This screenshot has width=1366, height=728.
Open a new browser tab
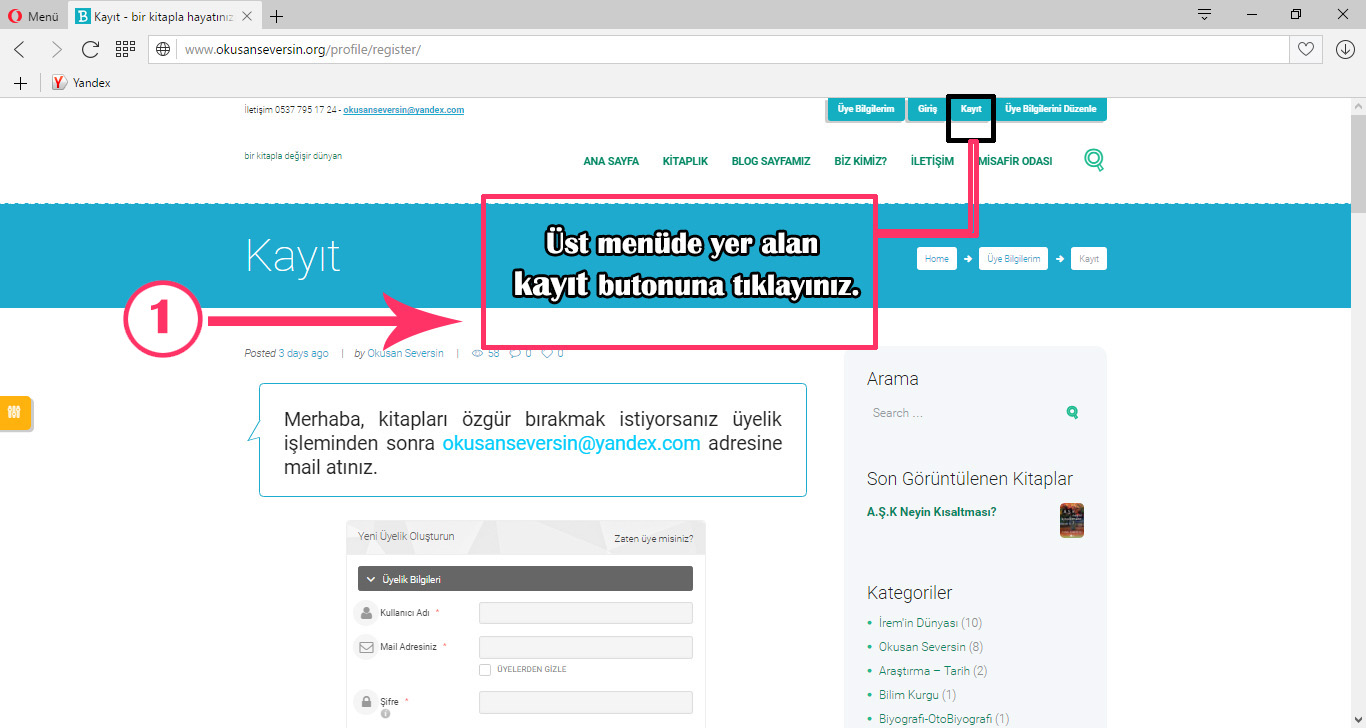(x=277, y=16)
